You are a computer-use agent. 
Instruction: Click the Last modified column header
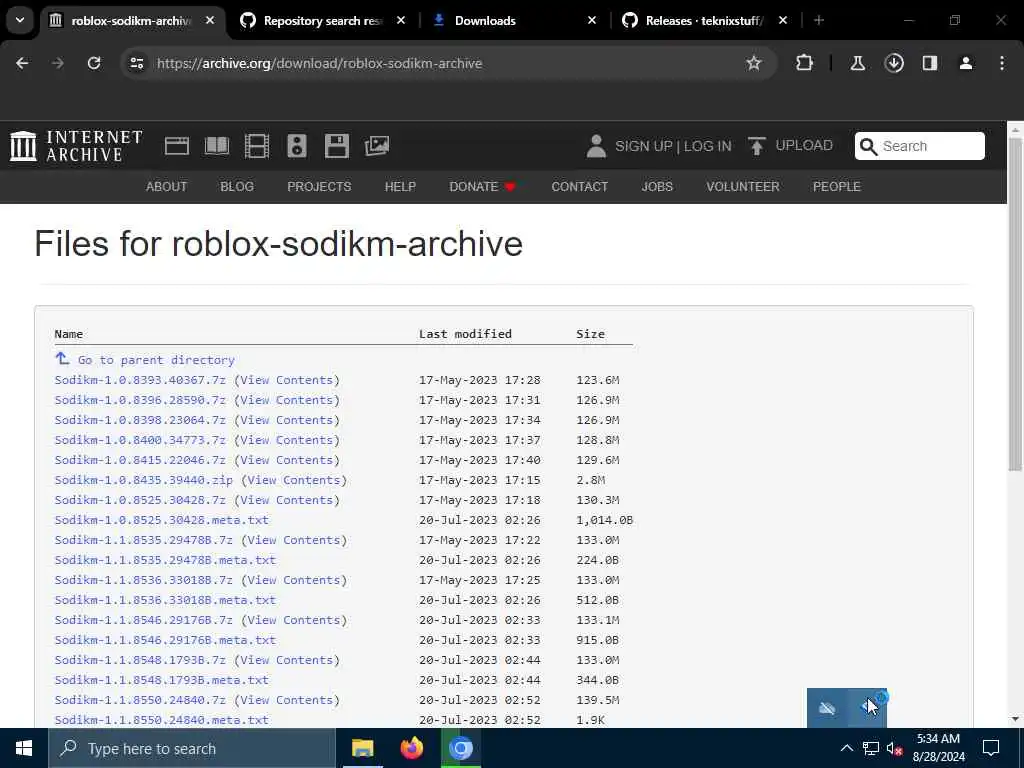pyautogui.click(x=465, y=334)
